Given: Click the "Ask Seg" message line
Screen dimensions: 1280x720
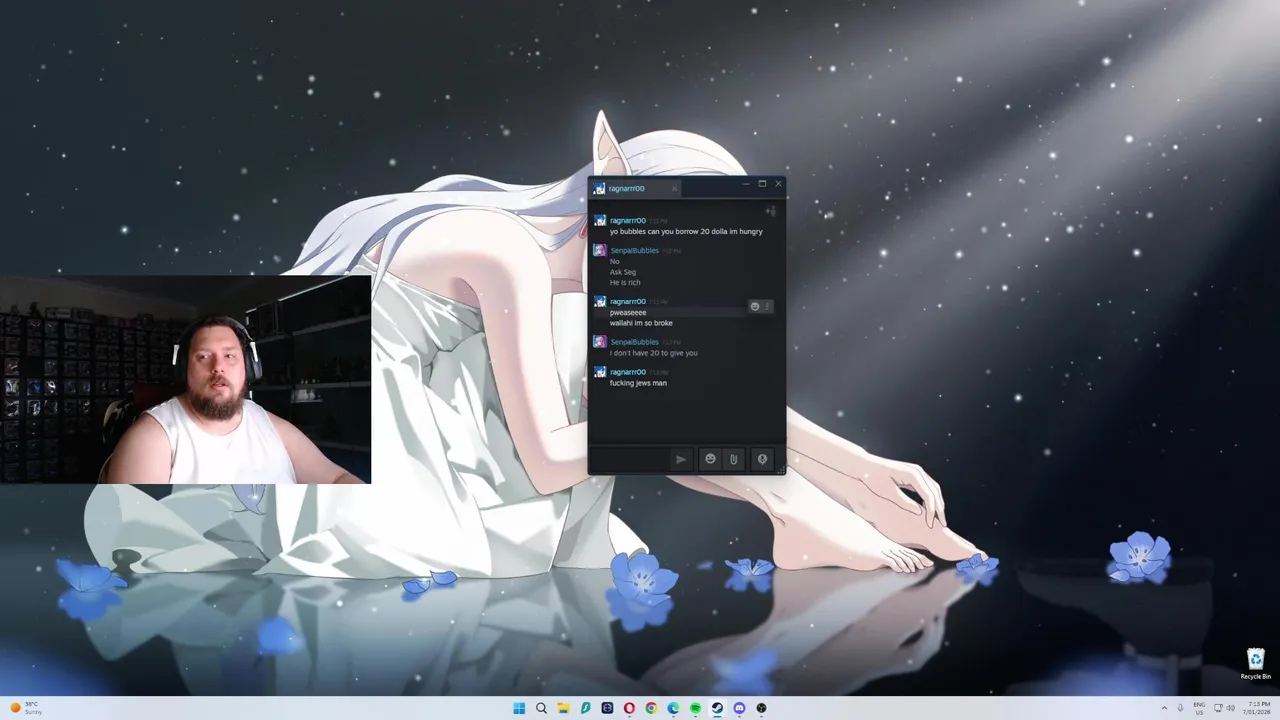Looking at the screenshot, I should [x=623, y=272].
